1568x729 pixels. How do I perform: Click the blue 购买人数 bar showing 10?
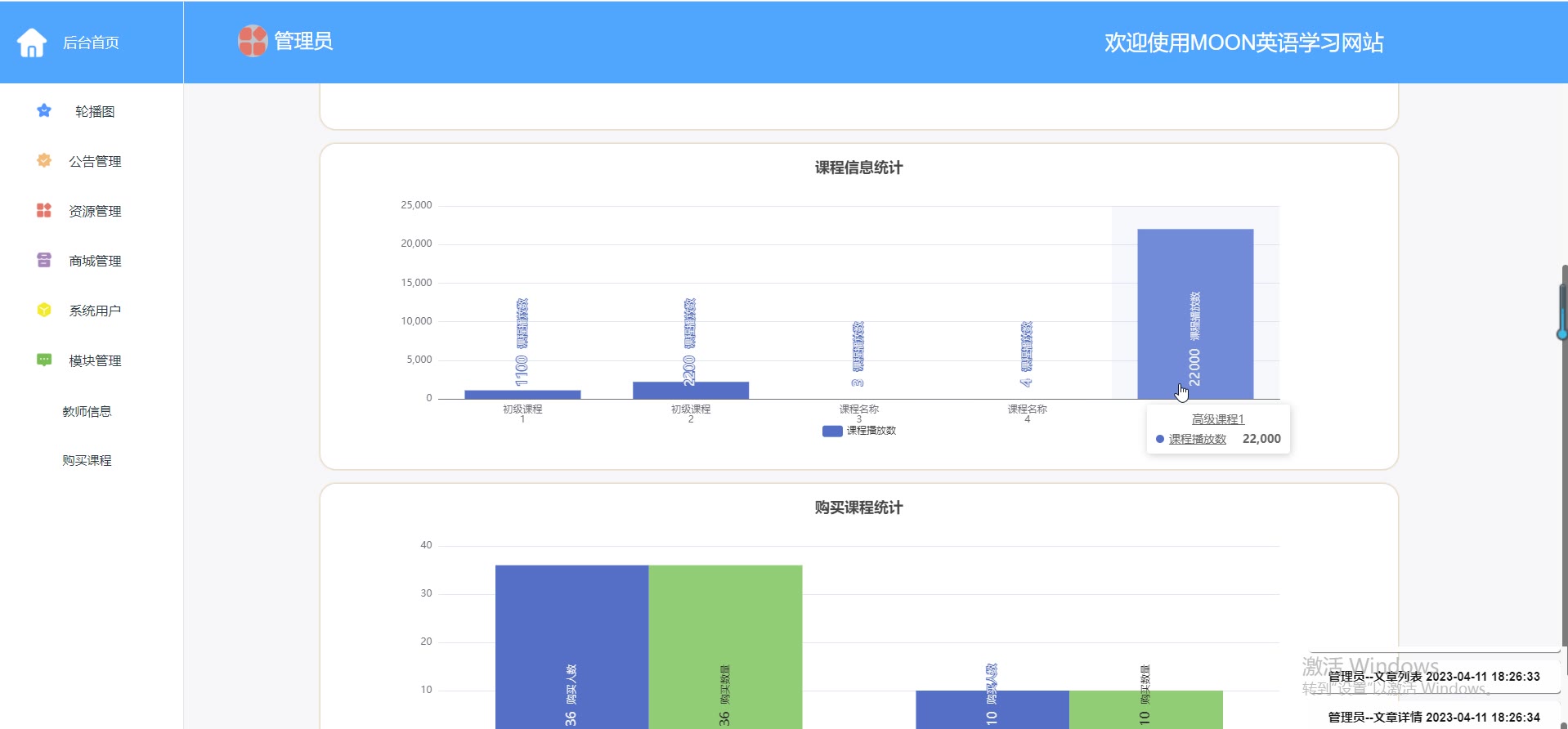[x=992, y=709]
